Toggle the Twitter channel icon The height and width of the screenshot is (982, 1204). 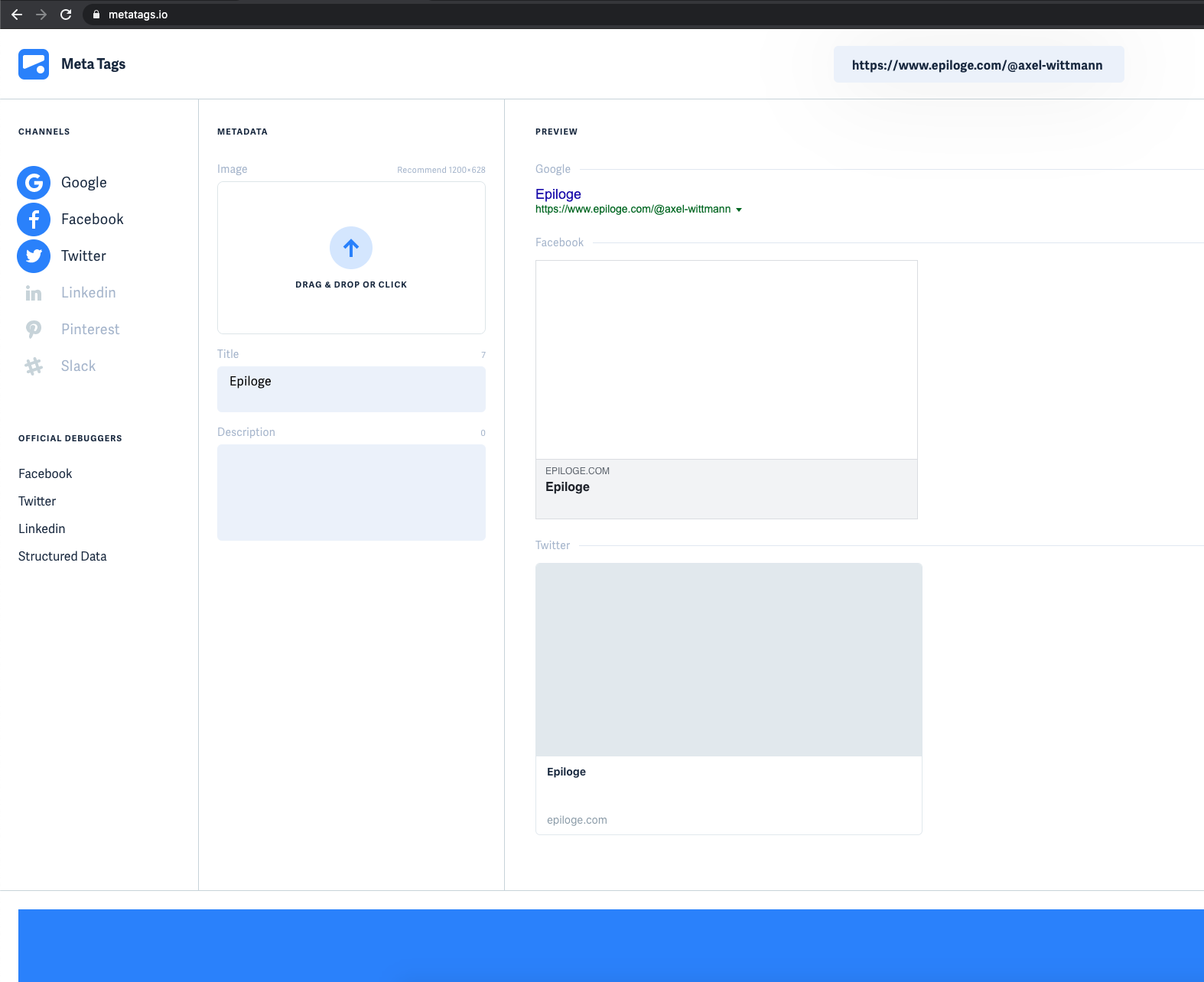34,256
